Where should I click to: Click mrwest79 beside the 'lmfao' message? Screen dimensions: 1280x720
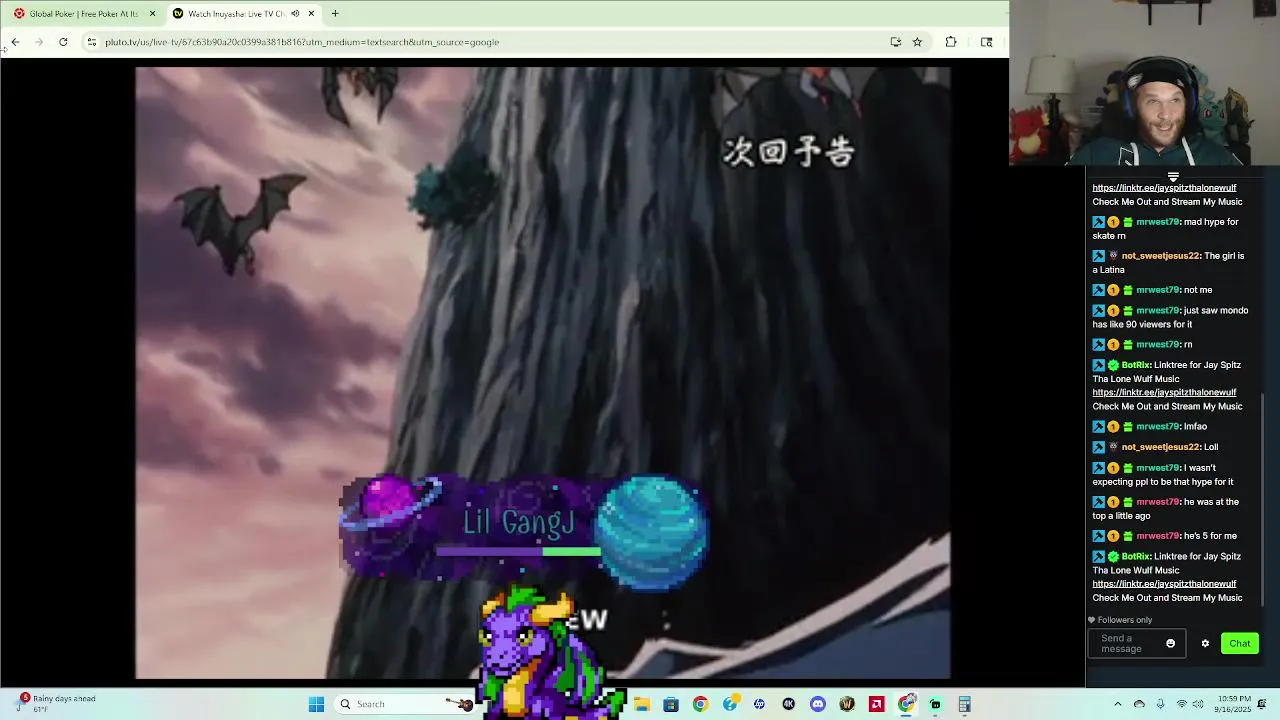click(1158, 427)
